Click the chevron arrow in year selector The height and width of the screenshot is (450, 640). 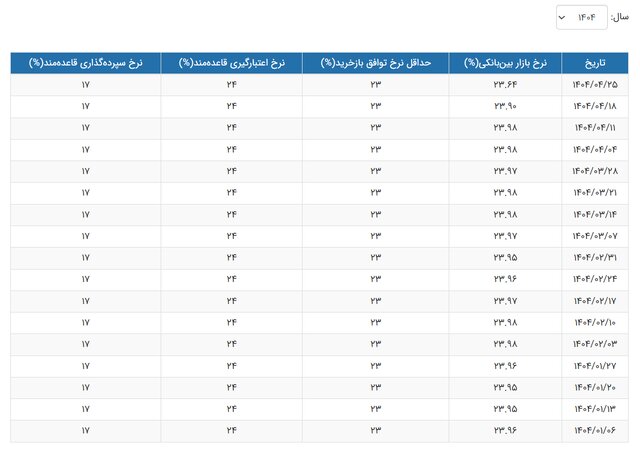coord(562,17)
